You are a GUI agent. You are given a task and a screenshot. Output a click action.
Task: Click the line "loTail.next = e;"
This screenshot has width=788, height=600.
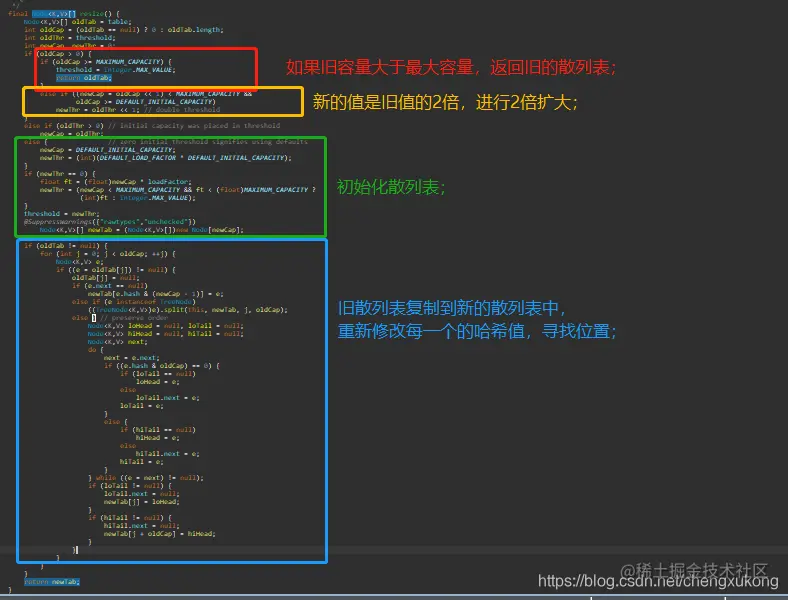168,398
